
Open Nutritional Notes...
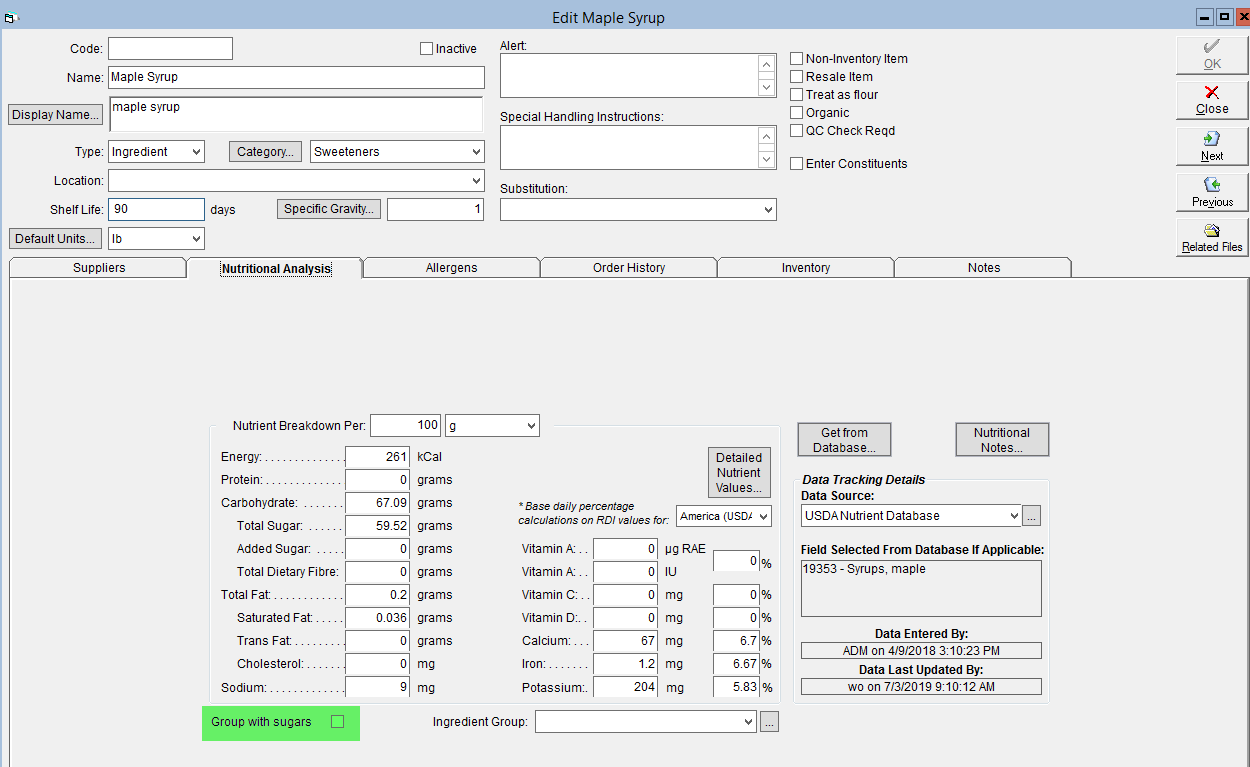point(1002,440)
